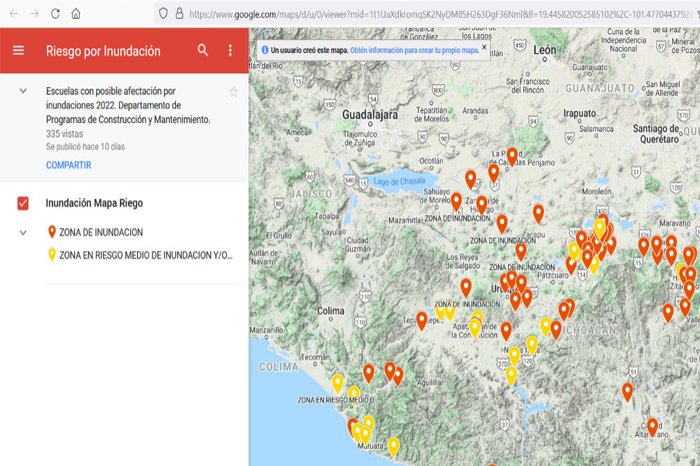Collapse the layer legend chevron
This screenshot has height=466, width=700.
[23, 232]
